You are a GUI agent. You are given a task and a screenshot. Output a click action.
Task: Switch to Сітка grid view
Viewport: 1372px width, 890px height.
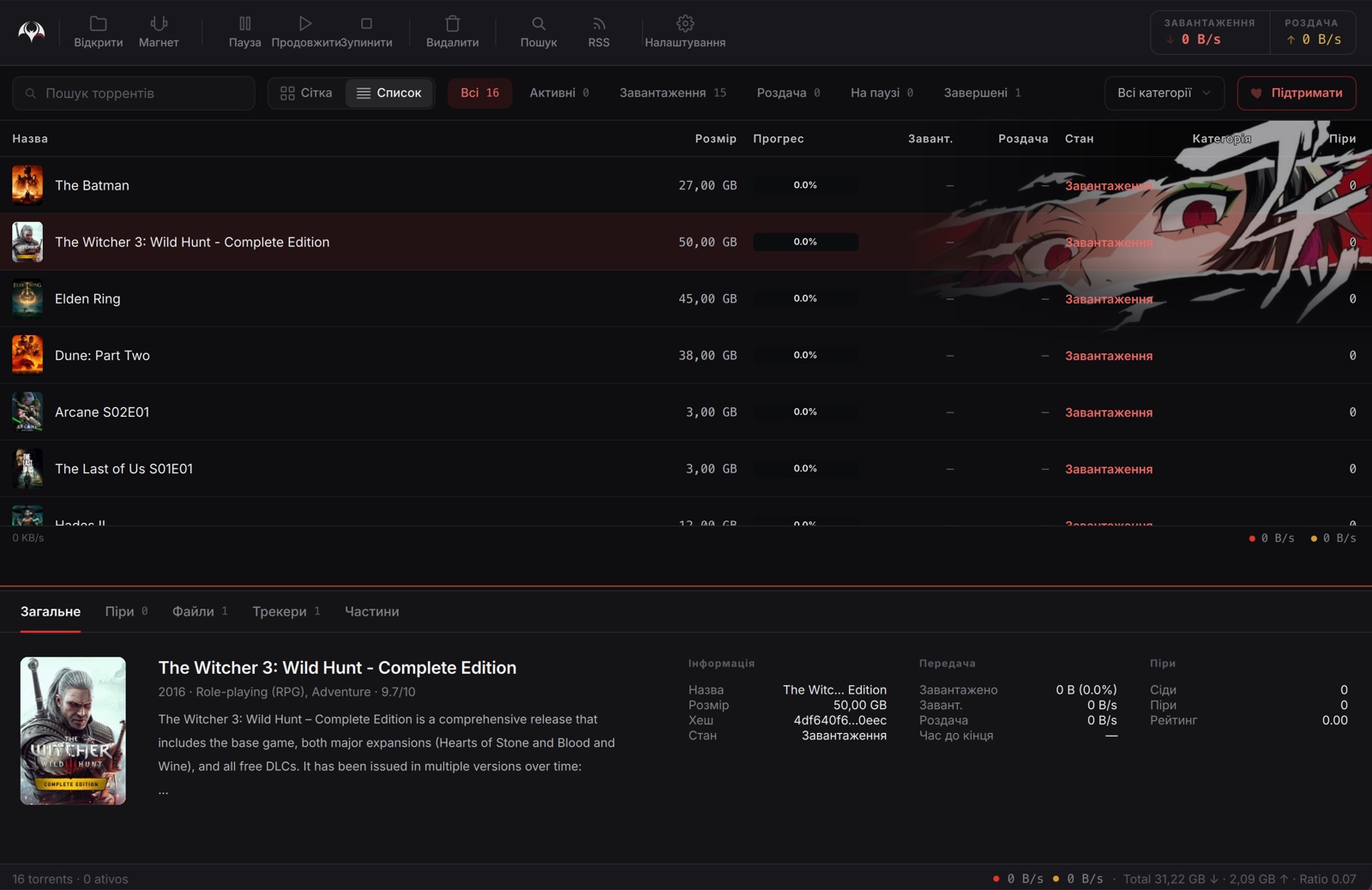click(x=306, y=93)
